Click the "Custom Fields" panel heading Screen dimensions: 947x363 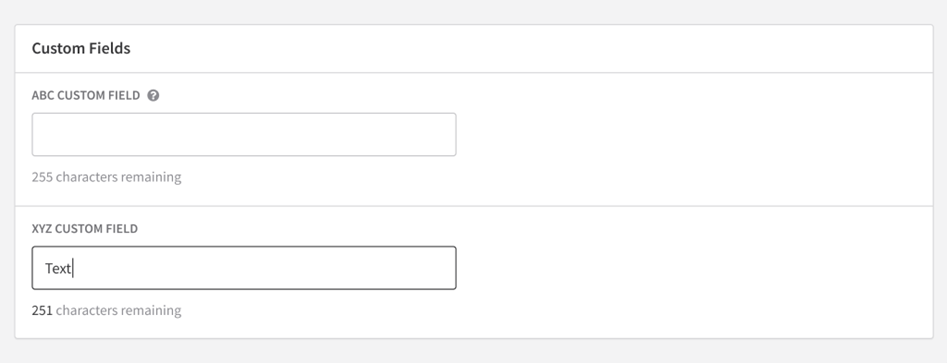pyautogui.click(x=81, y=48)
